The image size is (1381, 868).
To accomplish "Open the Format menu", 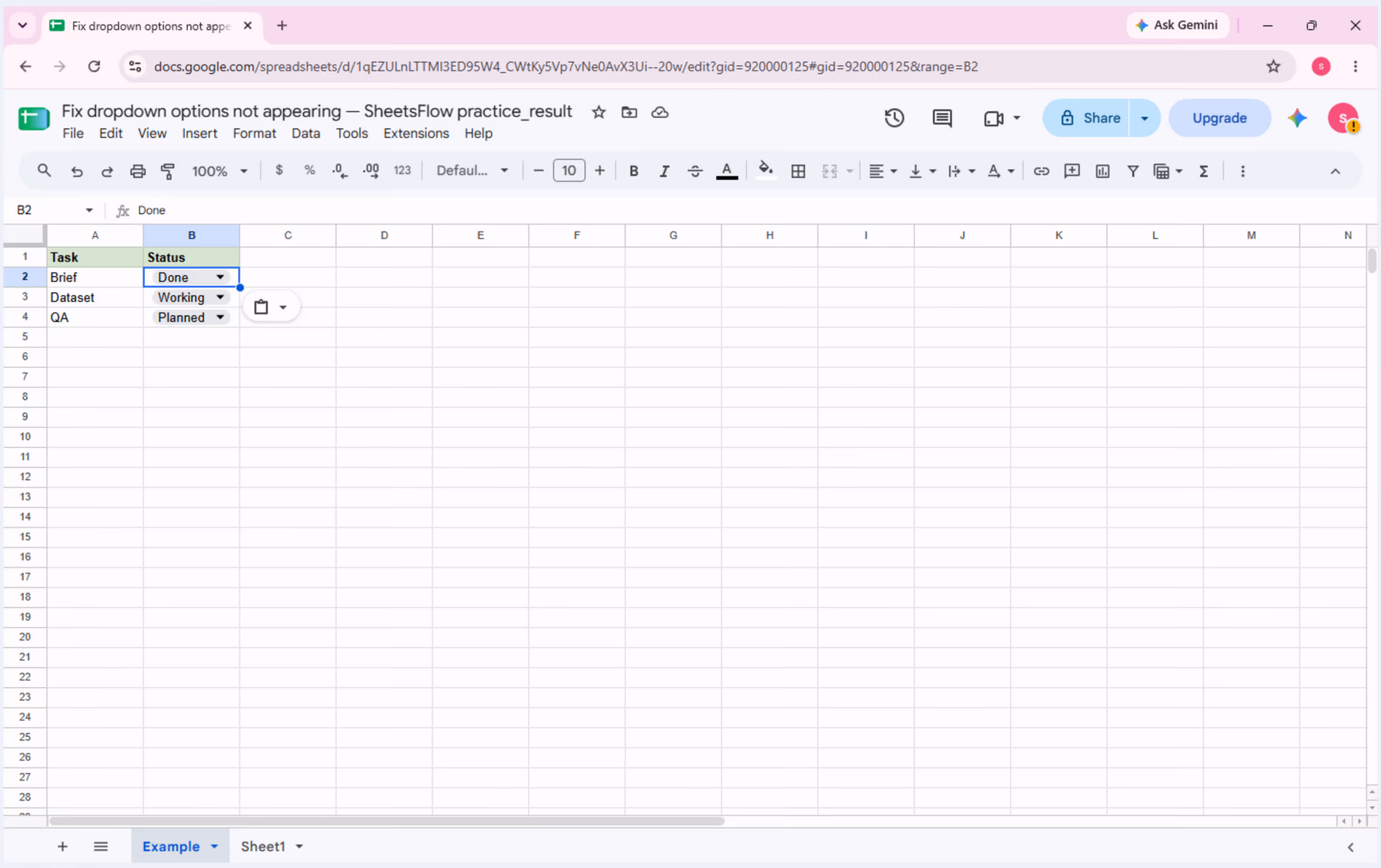I will click(x=254, y=133).
